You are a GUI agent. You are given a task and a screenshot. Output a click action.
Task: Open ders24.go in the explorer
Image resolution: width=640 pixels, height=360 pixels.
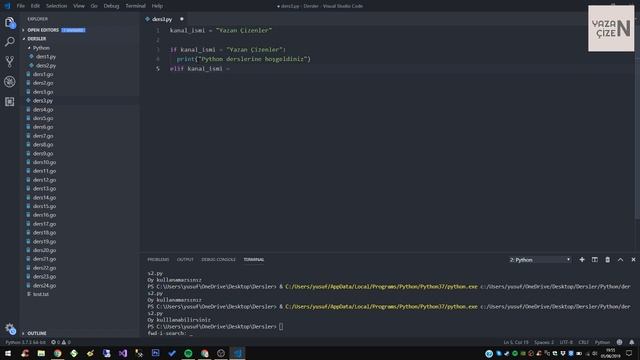click(44, 286)
